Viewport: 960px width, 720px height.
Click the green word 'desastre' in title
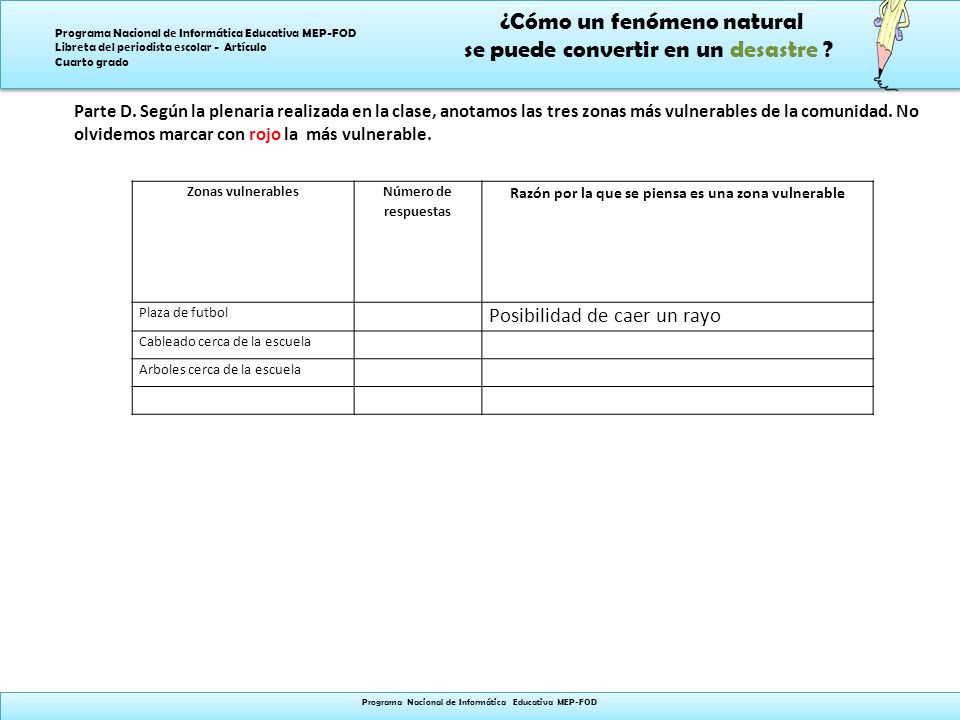pyautogui.click(x=774, y=50)
